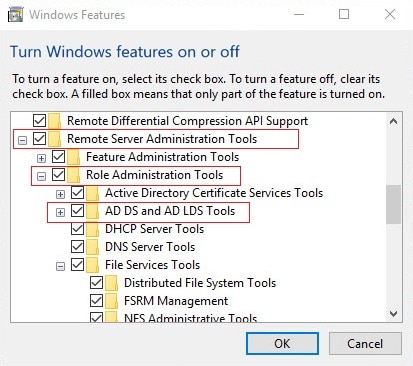Expand AD DS and AD LDS Tools node
413x366 pixels.
pos(60,212)
